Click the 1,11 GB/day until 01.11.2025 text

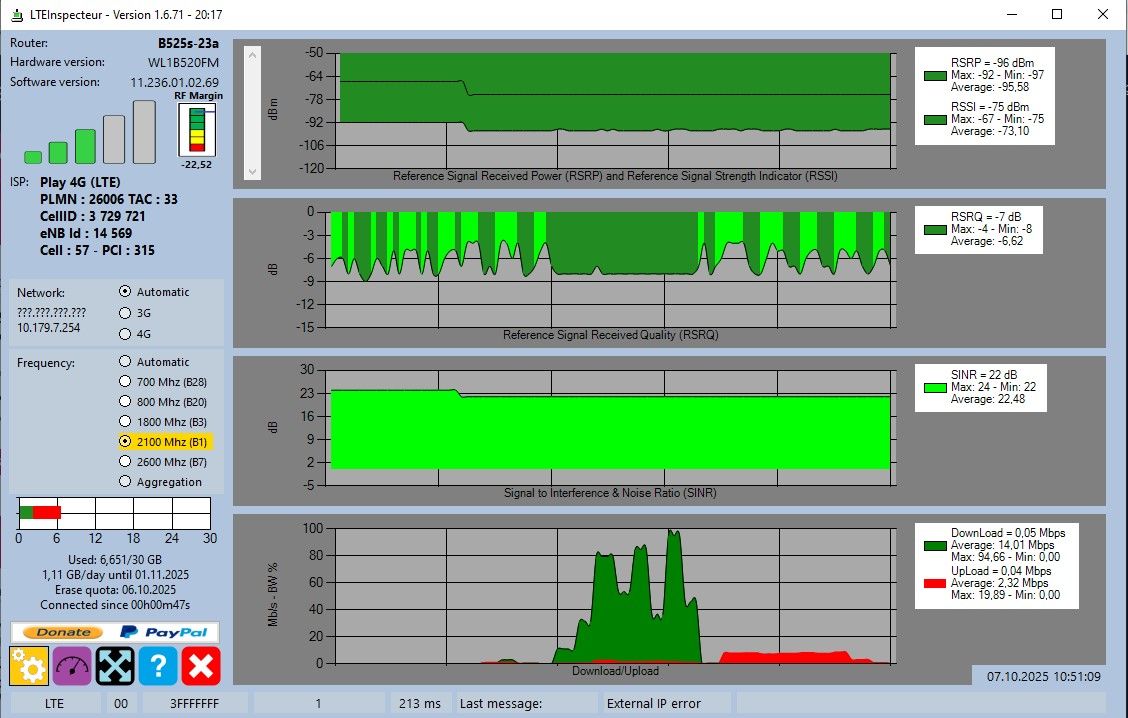tap(115, 575)
